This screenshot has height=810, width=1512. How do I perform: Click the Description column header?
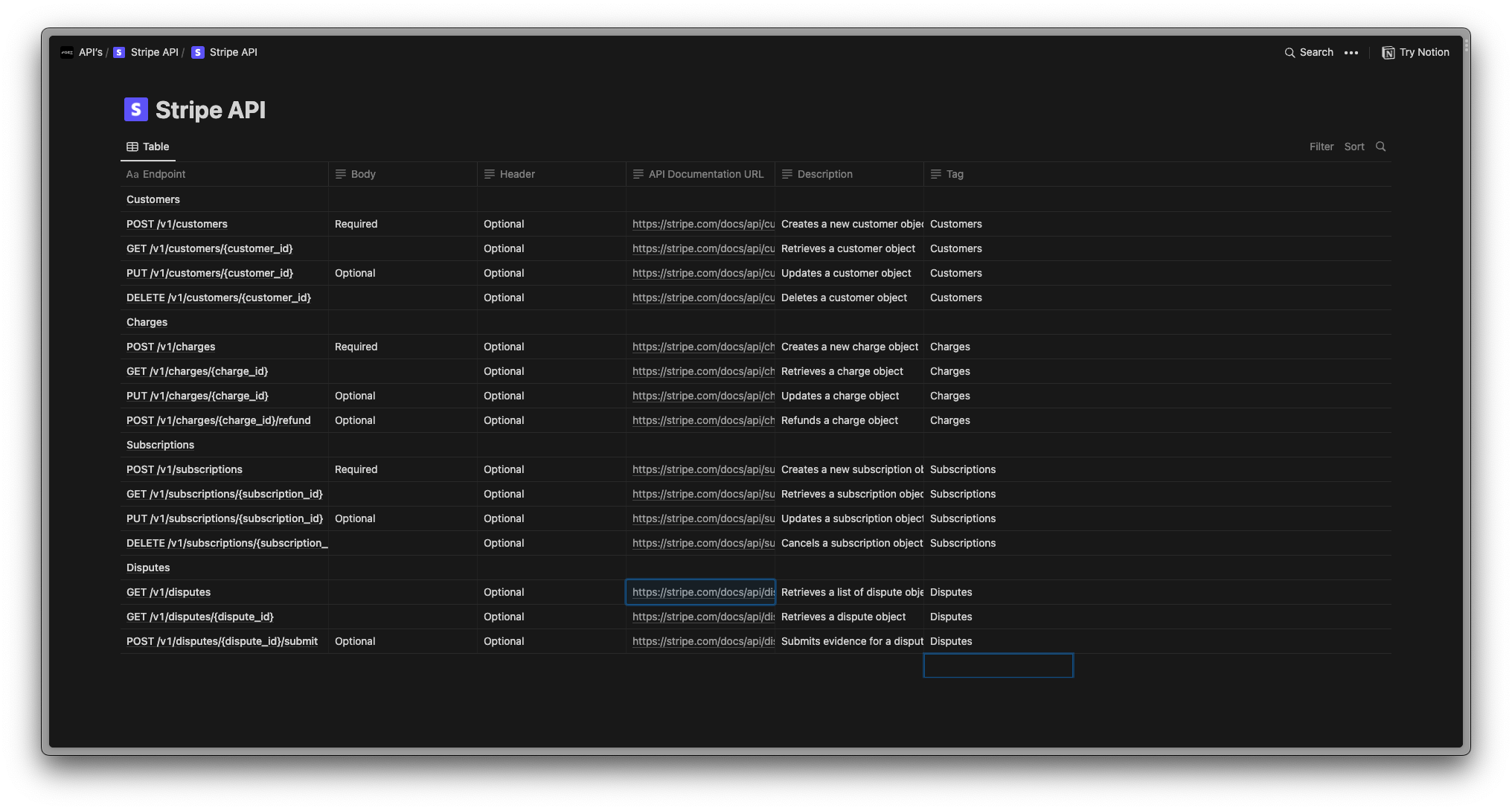849,174
